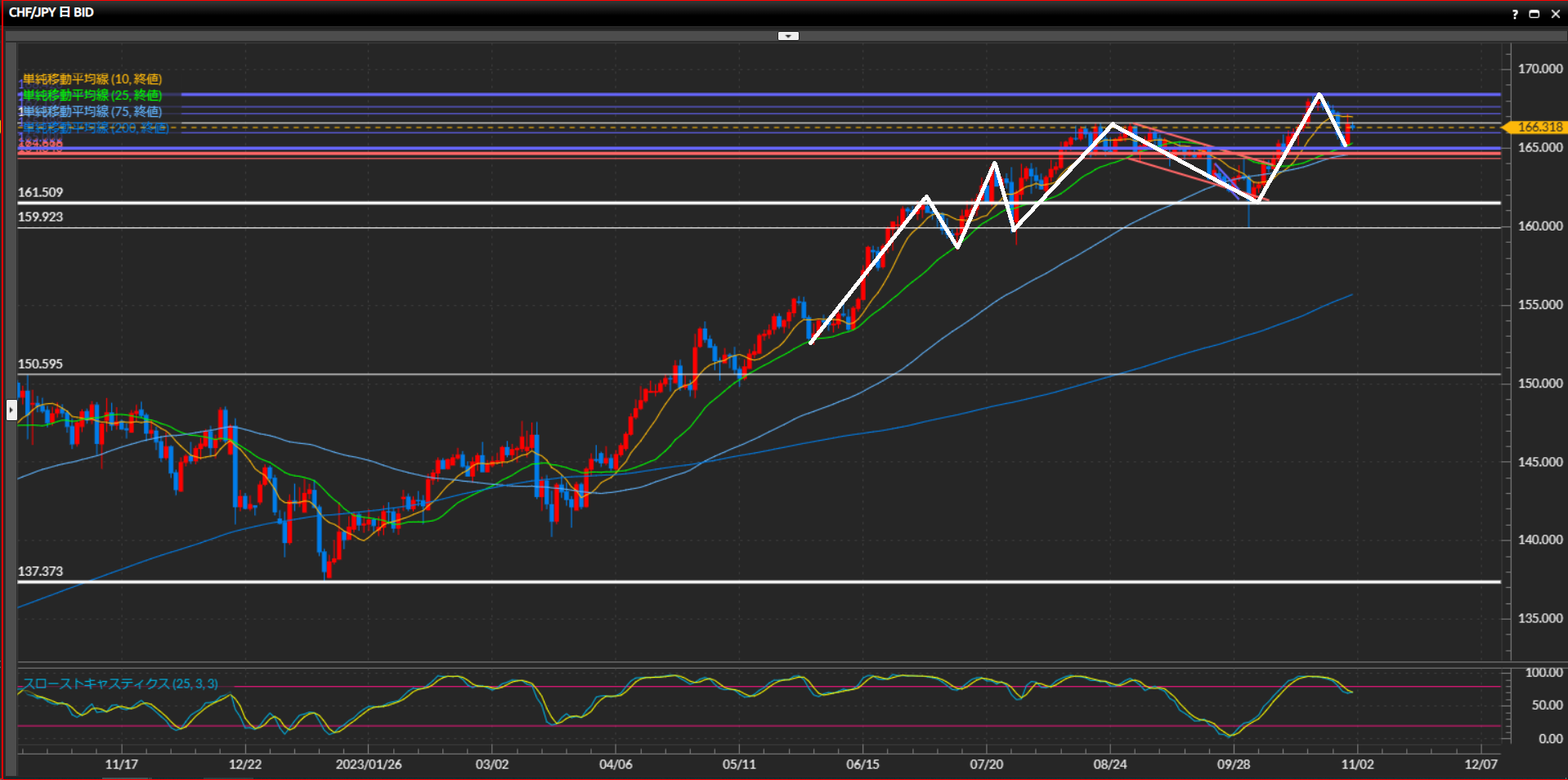Open help with the question mark icon
The width and height of the screenshot is (1568, 780).
1515,14
